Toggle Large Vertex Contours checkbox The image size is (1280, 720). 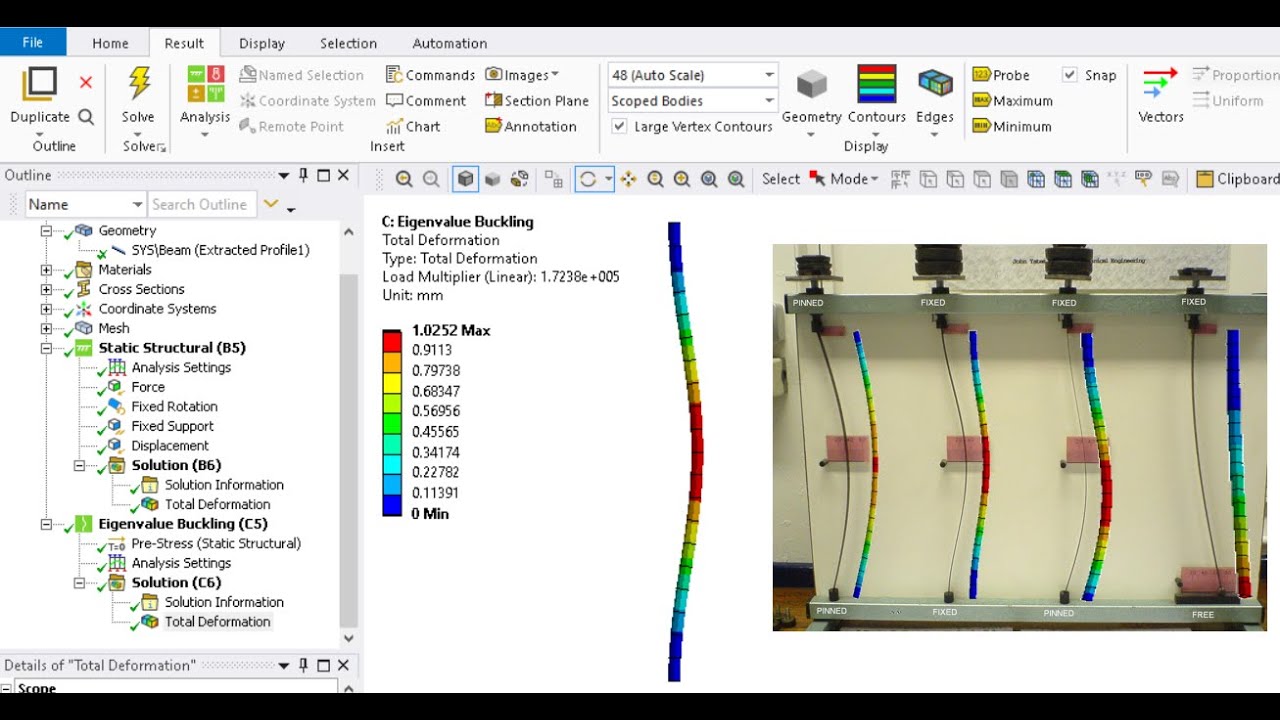pos(619,126)
